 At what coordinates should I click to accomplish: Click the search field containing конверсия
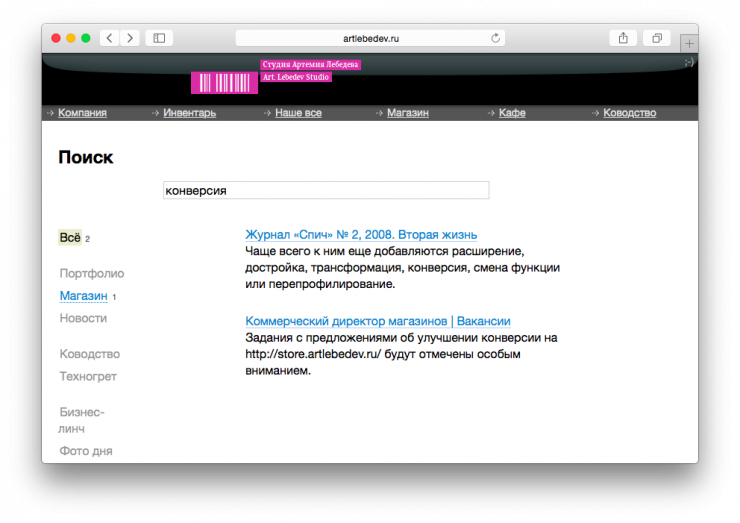pos(326,190)
